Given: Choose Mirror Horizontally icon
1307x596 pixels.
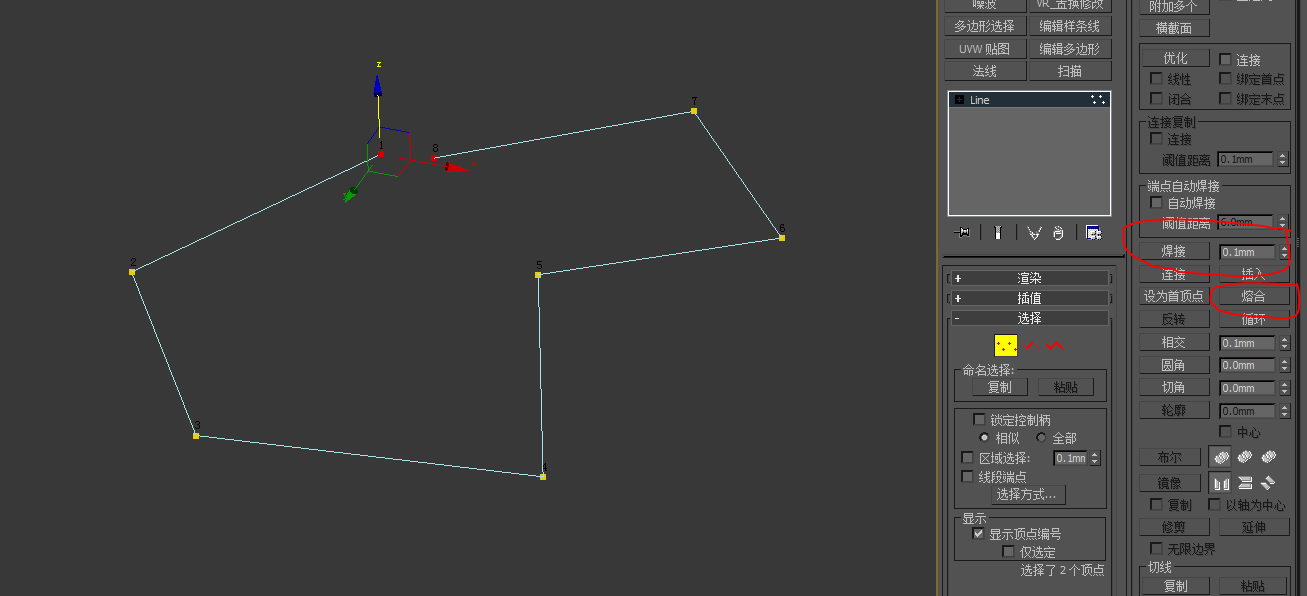Looking at the screenshot, I should click(x=1221, y=482).
